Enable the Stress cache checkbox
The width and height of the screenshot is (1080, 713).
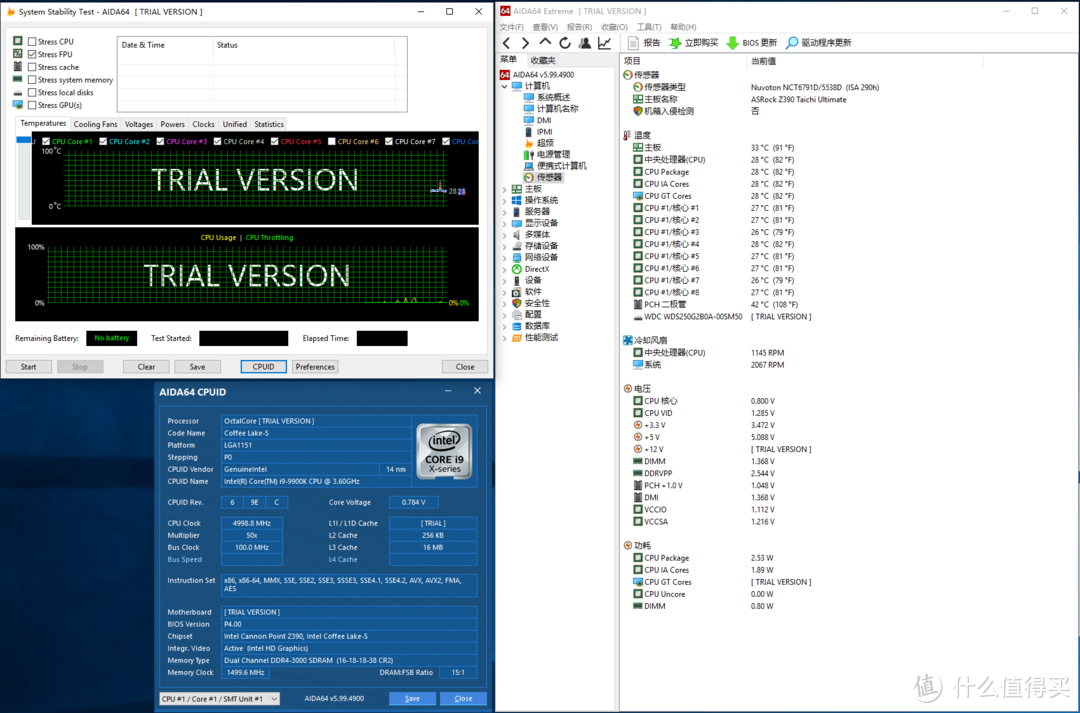pos(32,67)
